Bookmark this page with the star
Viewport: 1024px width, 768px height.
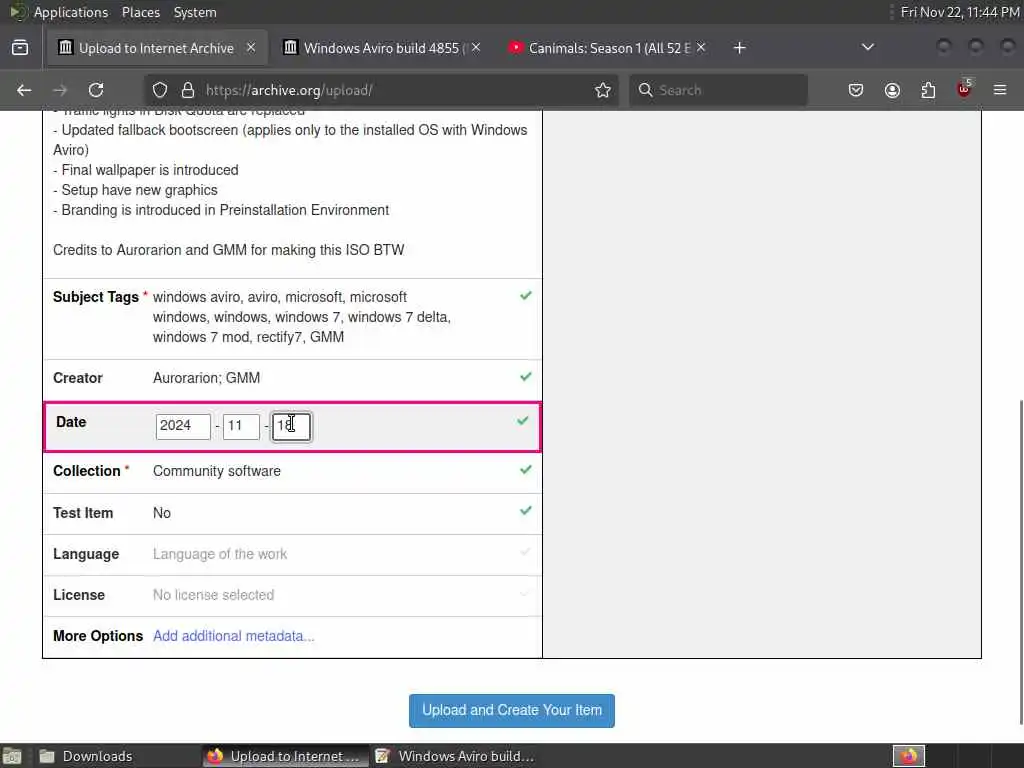click(x=603, y=90)
